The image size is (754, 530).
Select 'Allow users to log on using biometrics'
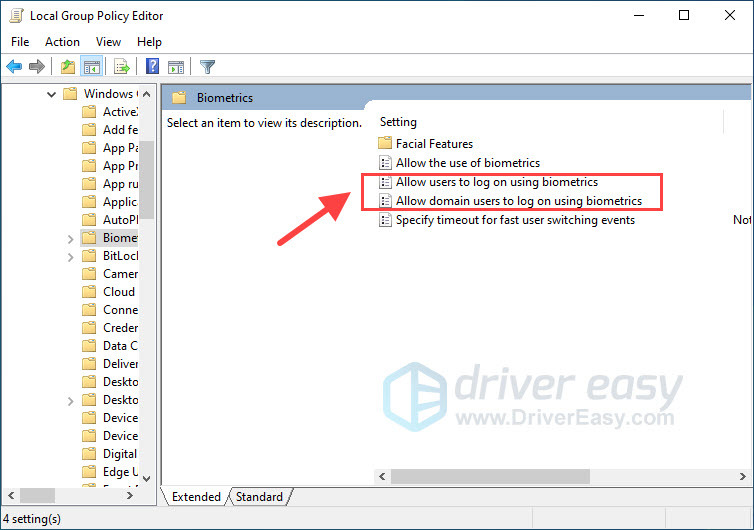click(x=496, y=182)
